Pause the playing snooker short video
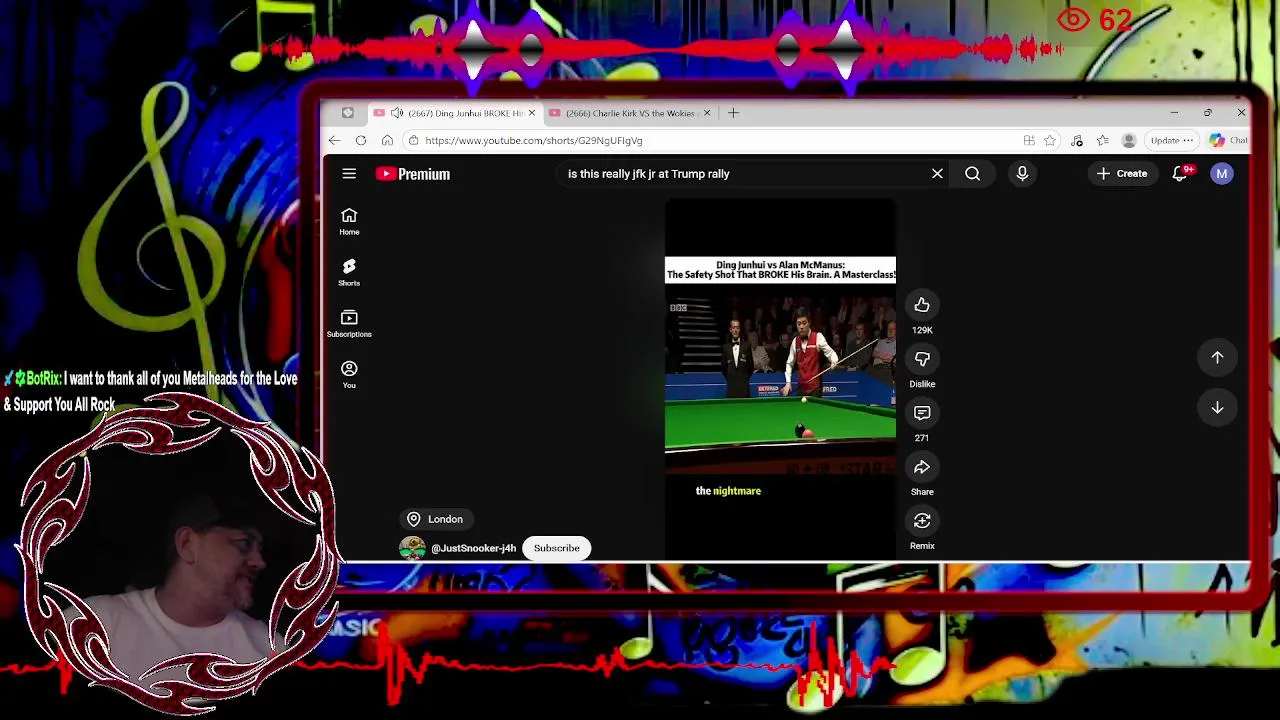 780,380
